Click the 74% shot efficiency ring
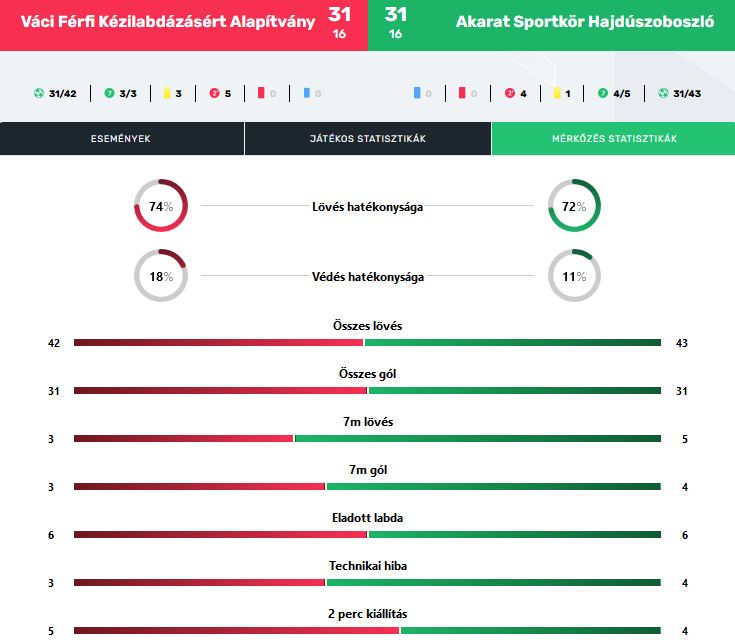 (161, 205)
